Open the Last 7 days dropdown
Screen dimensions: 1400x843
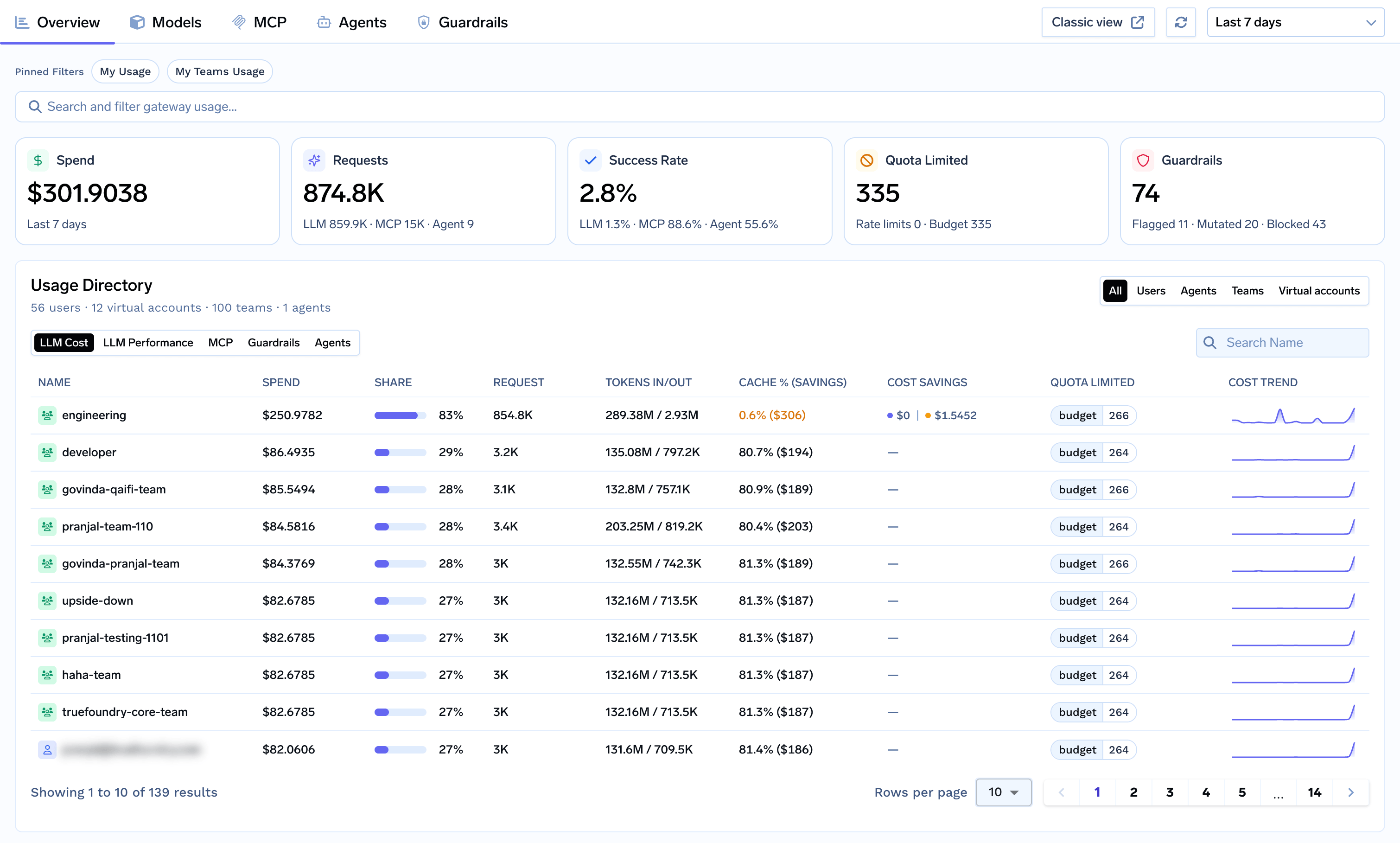pos(1296,22)
